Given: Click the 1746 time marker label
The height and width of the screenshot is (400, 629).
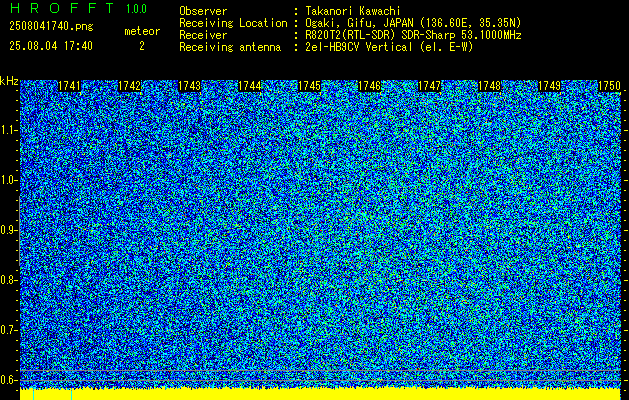Looking at the screenshot, I should [369, 86].
